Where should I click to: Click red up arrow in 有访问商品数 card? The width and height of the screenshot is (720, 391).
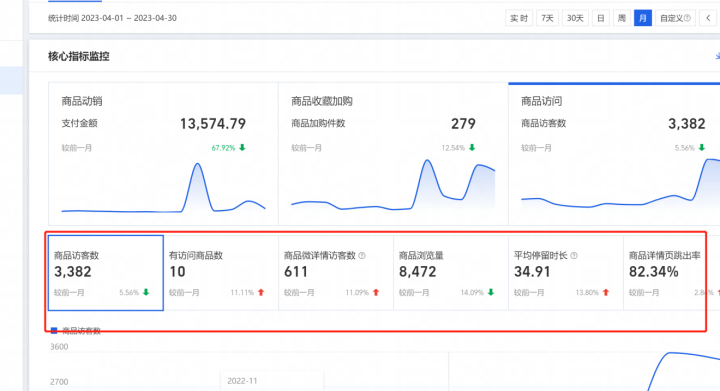click(x=261, y=292)
